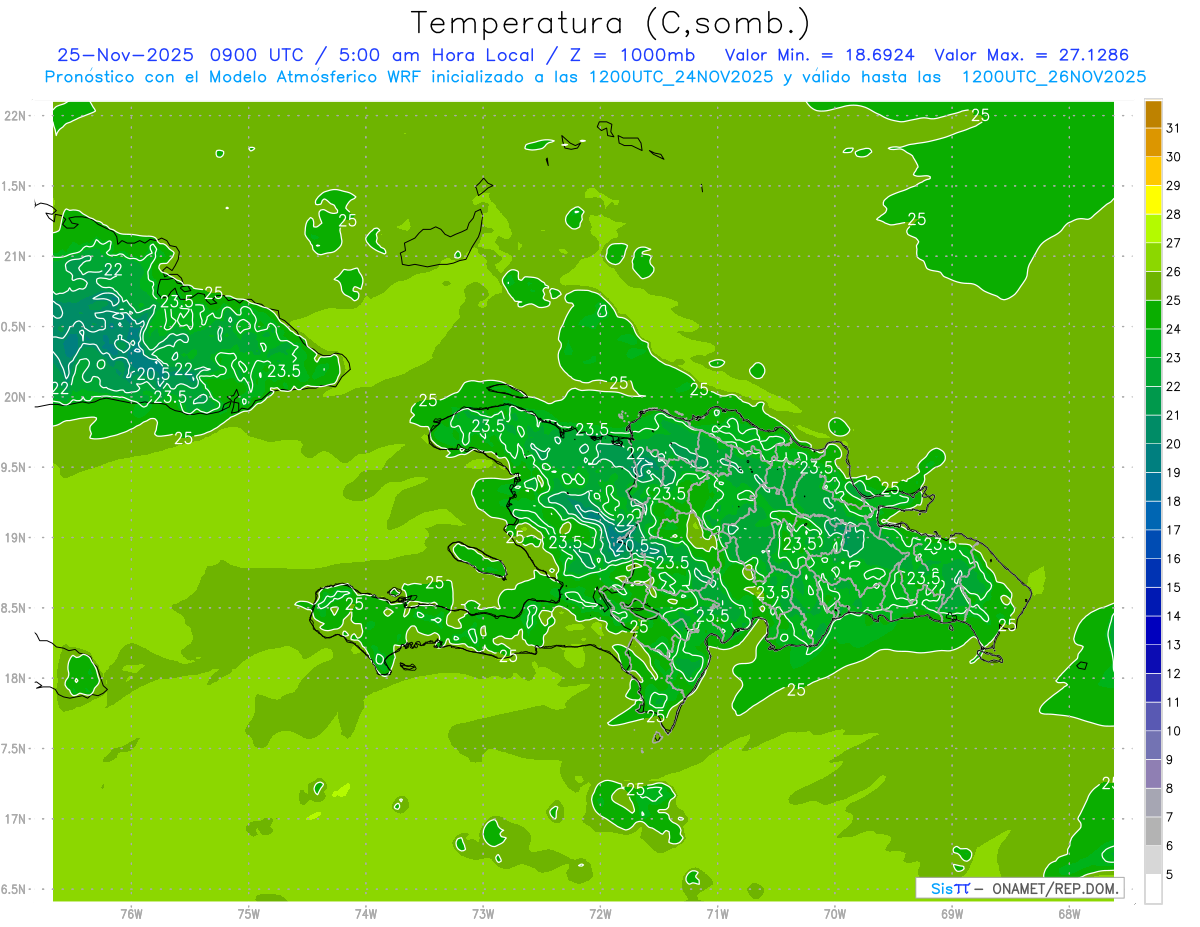Click the 22N latitude axis label
Viewport: 1200px width, 927px height.
point(17,116)
